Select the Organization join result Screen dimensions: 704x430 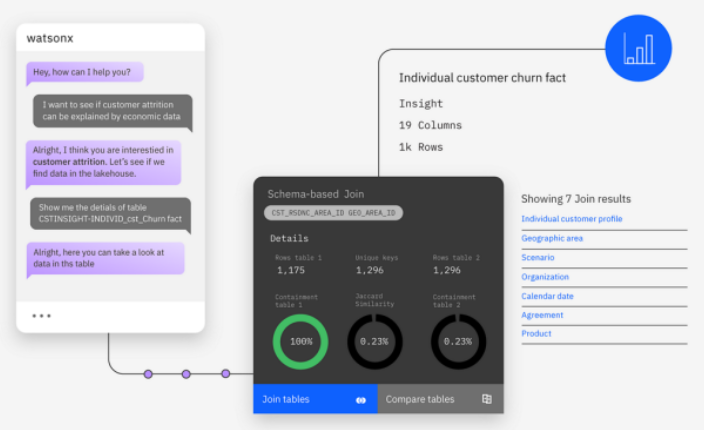click(545, 277)
